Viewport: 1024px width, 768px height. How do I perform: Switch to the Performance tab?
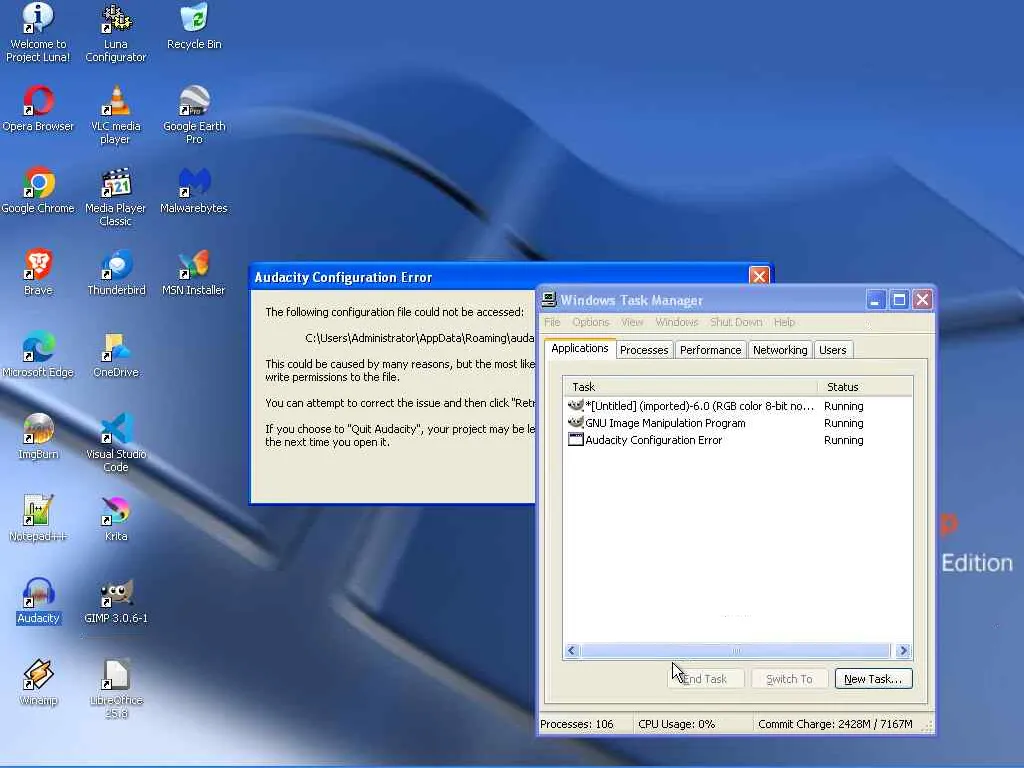tap(711, 350)
